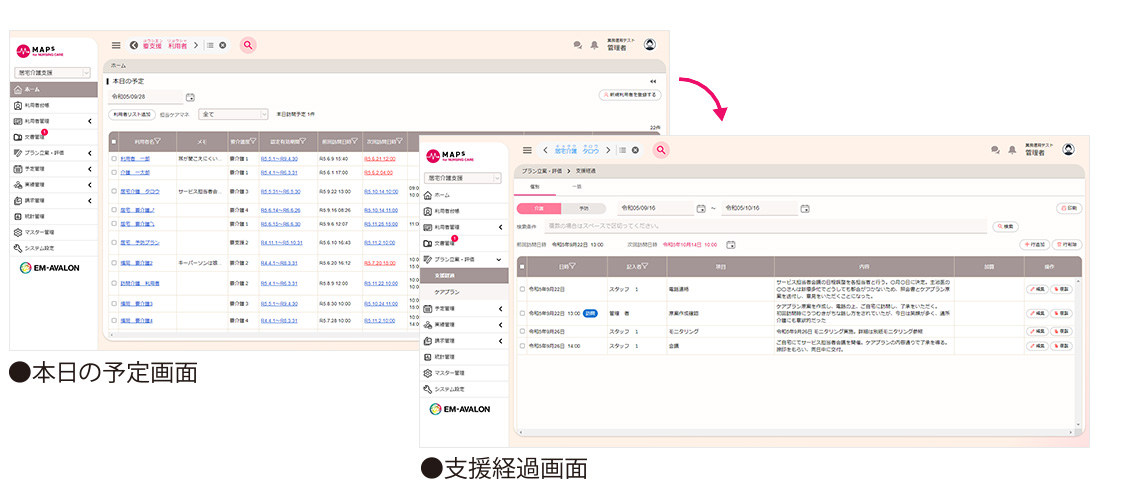Click 行削除 button
Viewport: 1121px width, 481px height.
click(x=1067, y=244)
